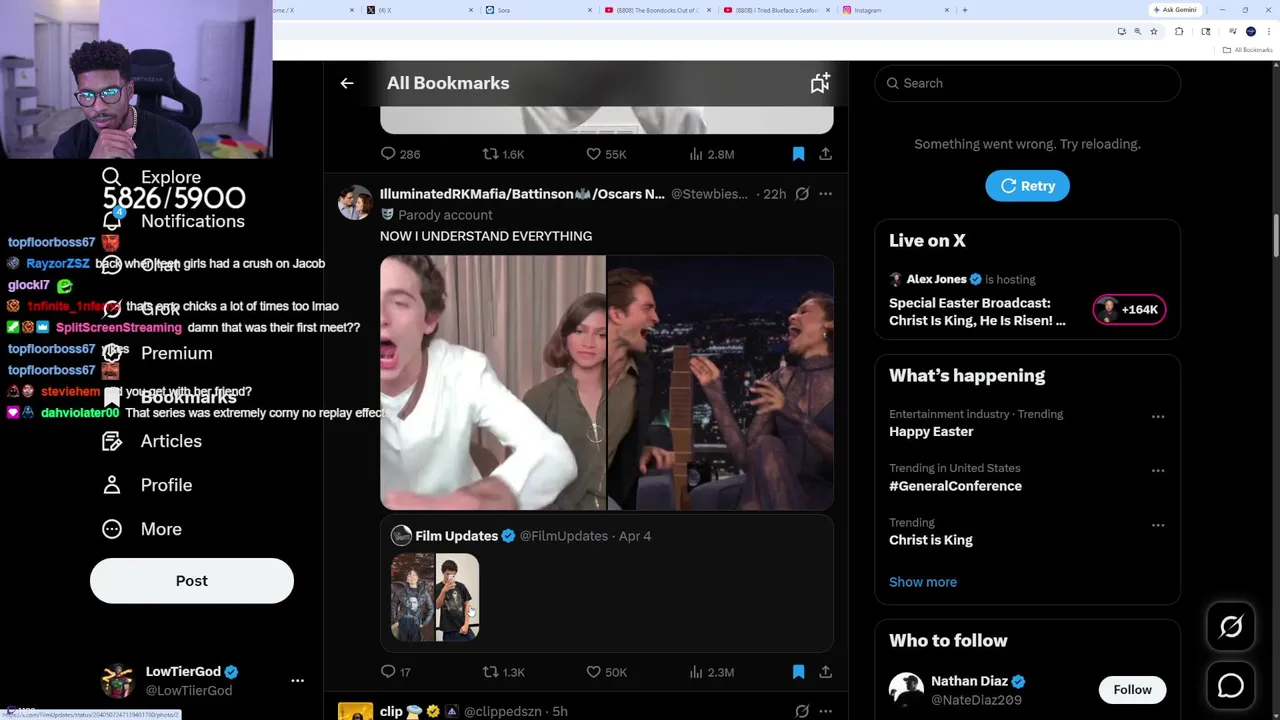
Task: Like the post with 50K likes
Action: click(606, 672)
